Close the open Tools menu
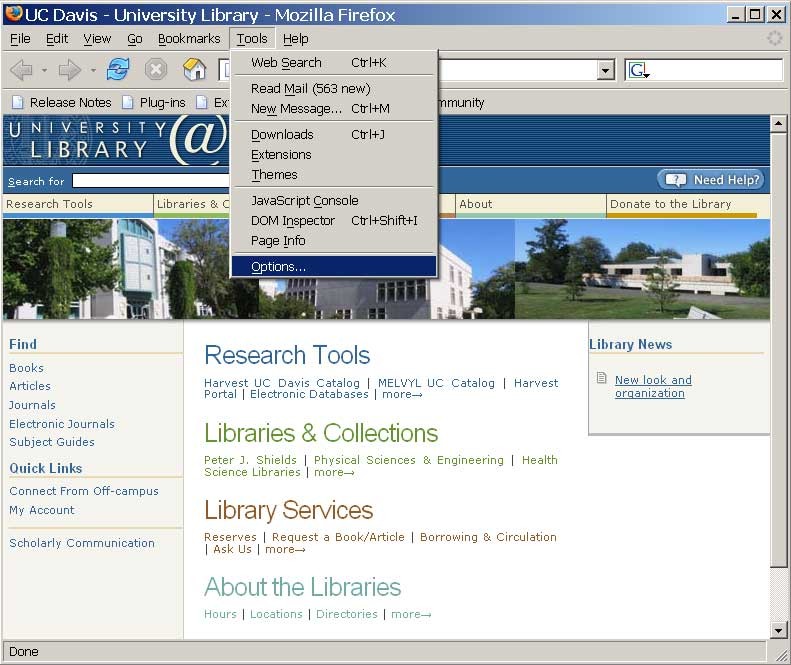This screenshot has width=791, height=665. pyautogui.click(x=252, y=39)
